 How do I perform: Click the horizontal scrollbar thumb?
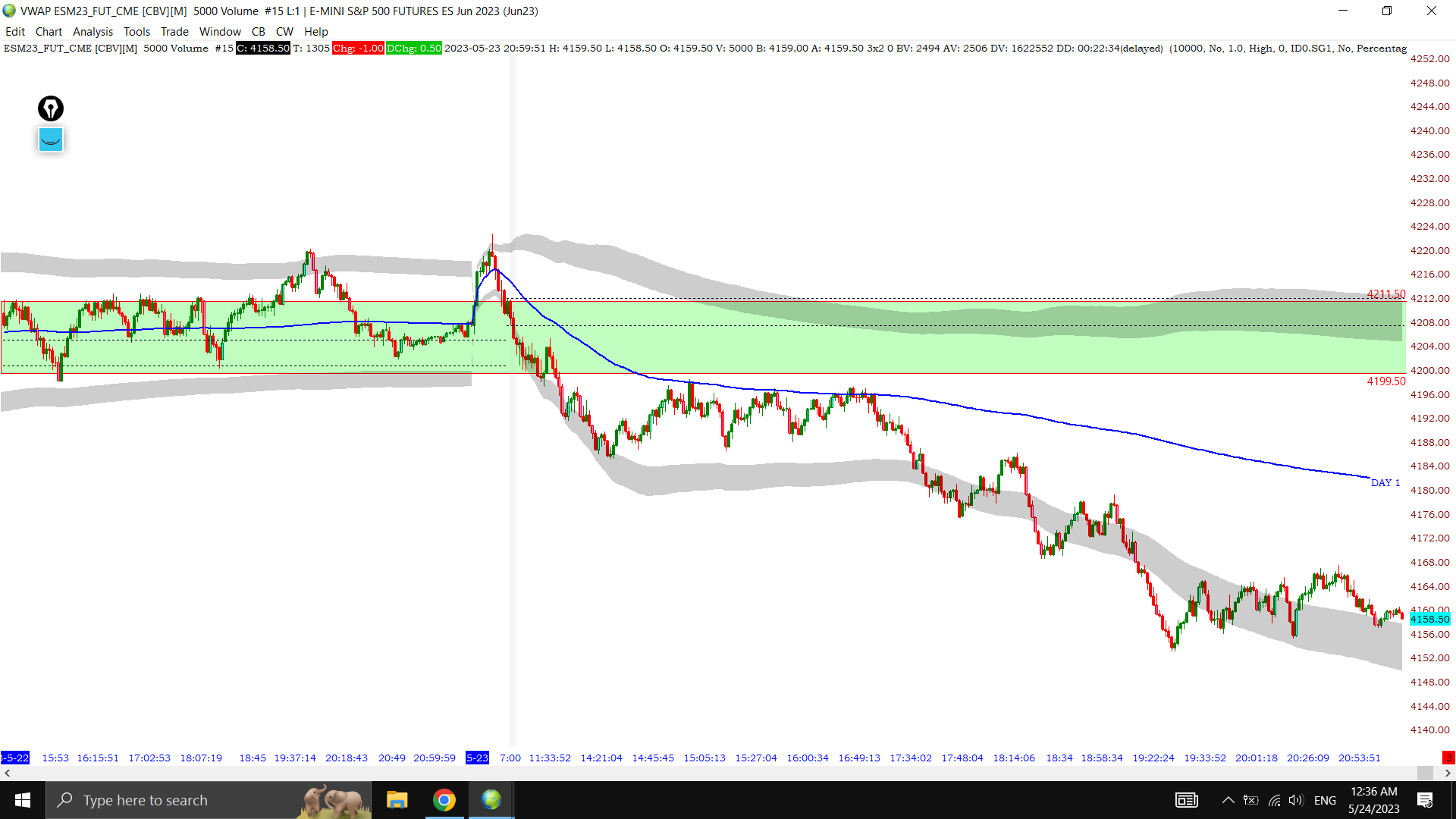tap(1425, 773)
